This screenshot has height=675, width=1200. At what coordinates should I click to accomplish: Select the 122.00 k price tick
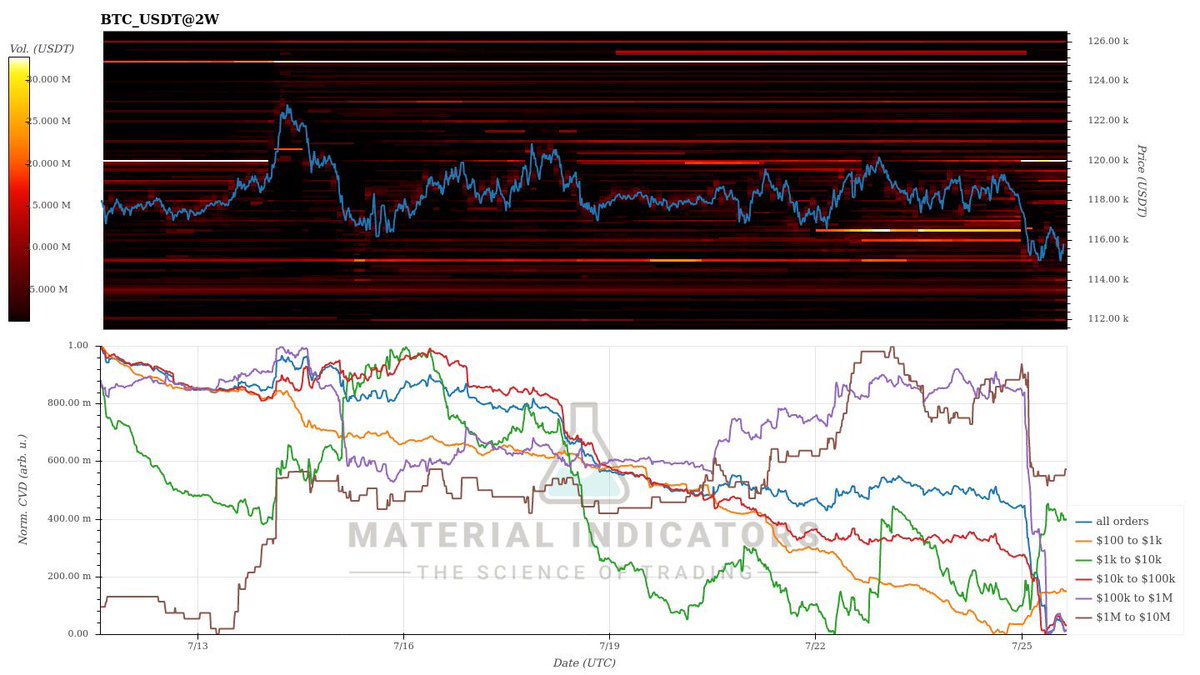pyautogui.click(x=1109, y=120)
